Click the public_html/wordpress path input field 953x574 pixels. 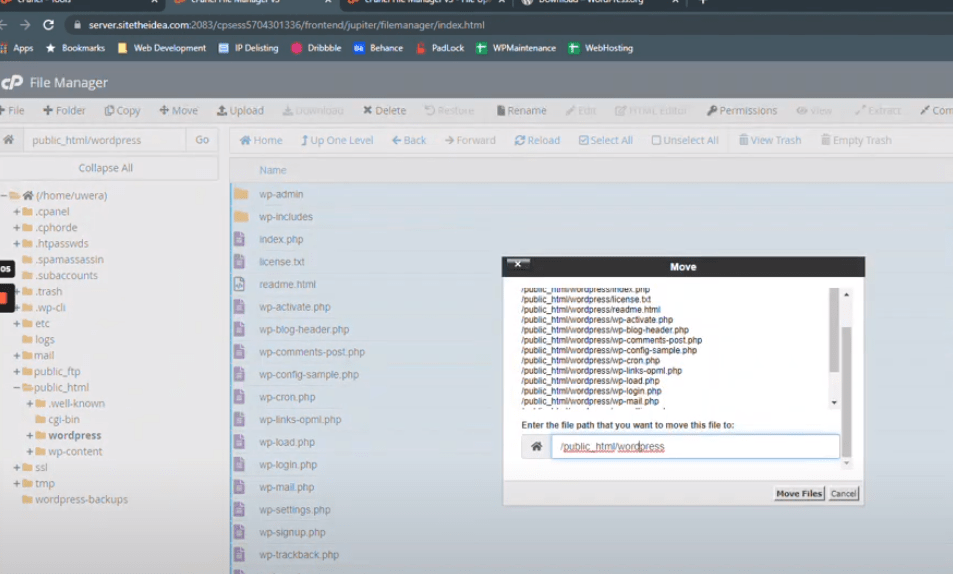click(x=105, y=140)
